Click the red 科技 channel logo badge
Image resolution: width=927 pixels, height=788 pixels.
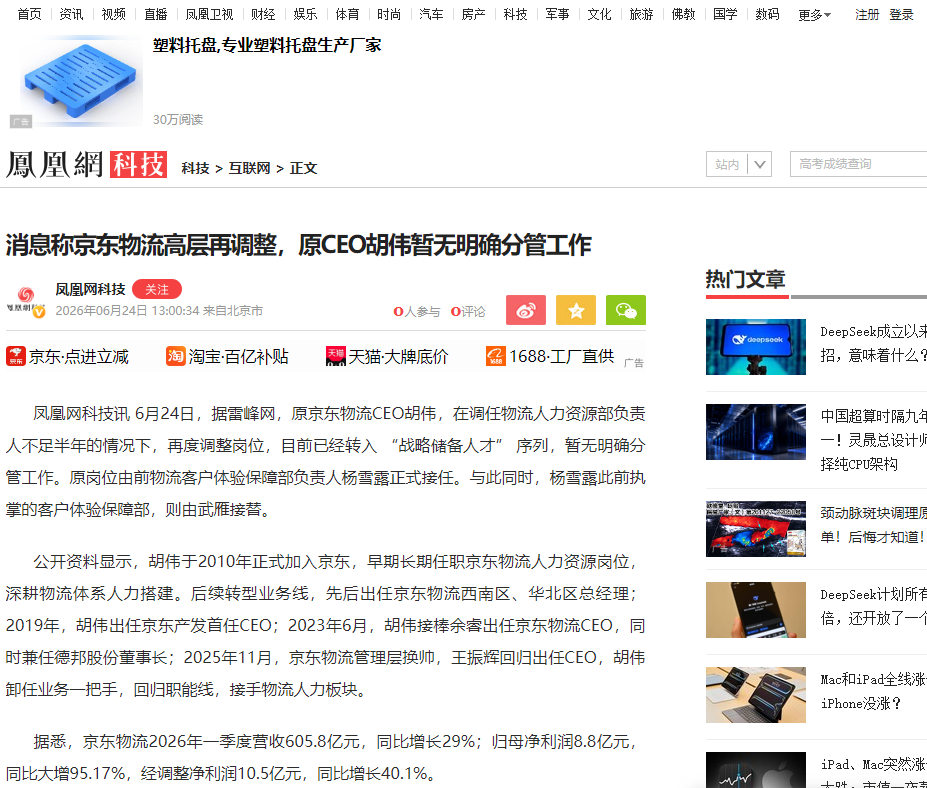pyautogui.click(x=138, y=165)
